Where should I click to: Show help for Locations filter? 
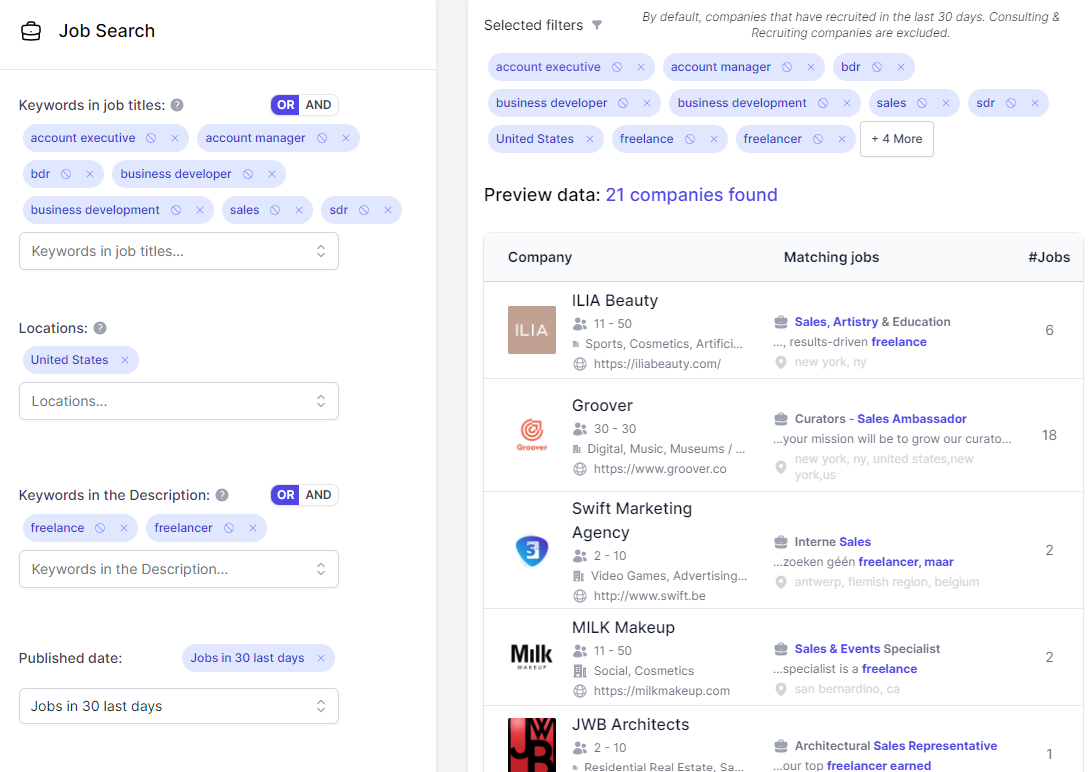(x=100, y=328)
